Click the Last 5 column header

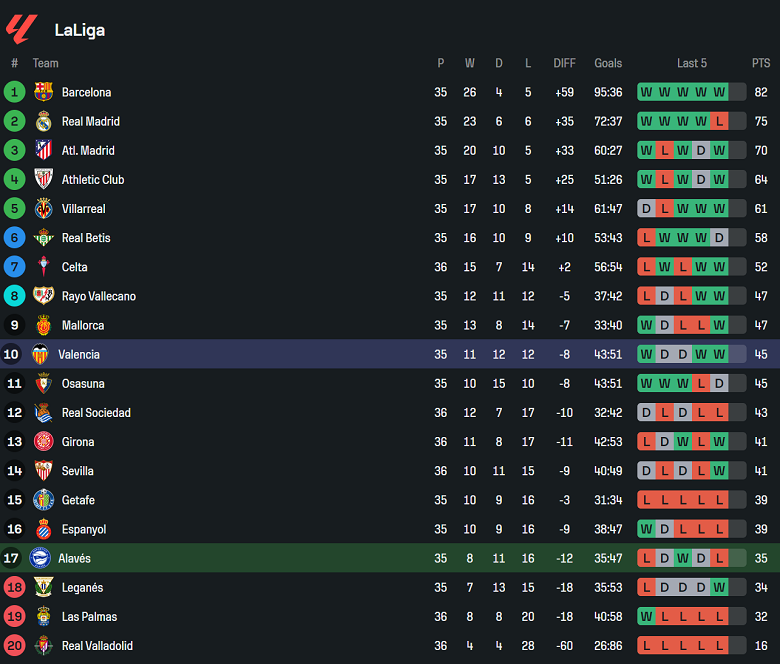(x=691, y=63)
